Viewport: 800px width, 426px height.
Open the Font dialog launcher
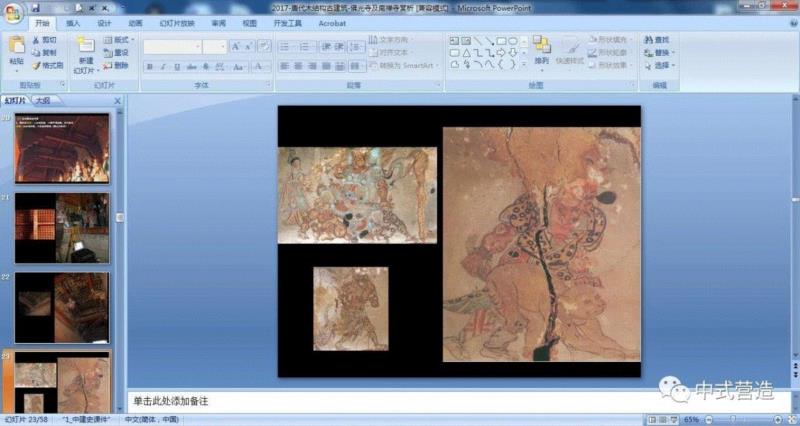tap(268, 84)
